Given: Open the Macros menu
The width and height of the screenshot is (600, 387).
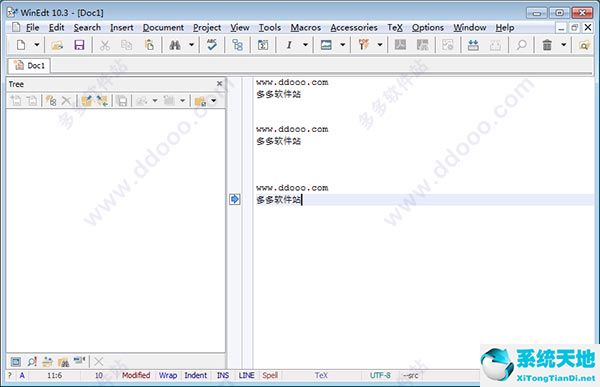Looking at the screenshot, I should coord(305,28).
